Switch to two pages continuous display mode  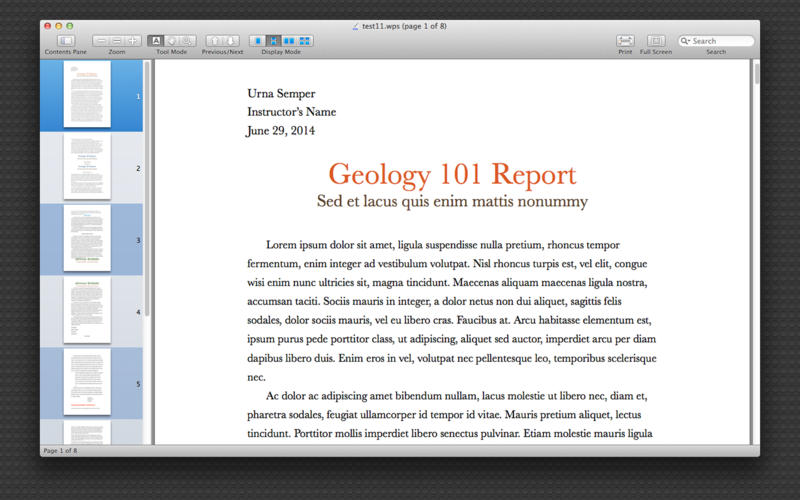pyautogui.click(x=305, y=40)
